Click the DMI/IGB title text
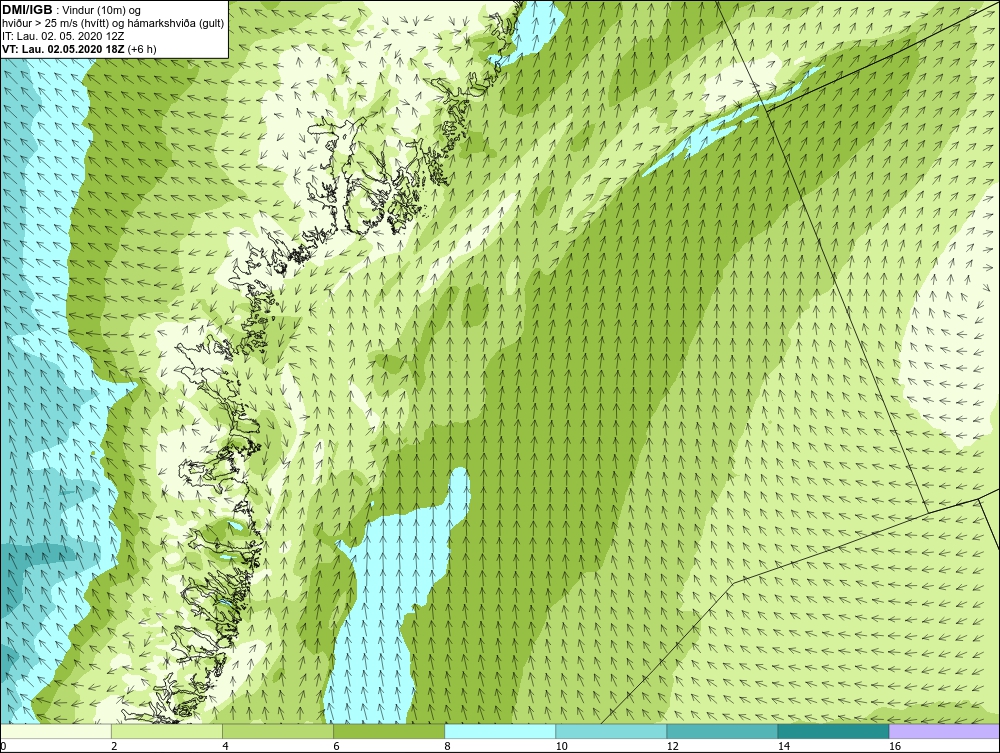The height and width of the screenshot is (753, 1000). (x=27, y=10)
